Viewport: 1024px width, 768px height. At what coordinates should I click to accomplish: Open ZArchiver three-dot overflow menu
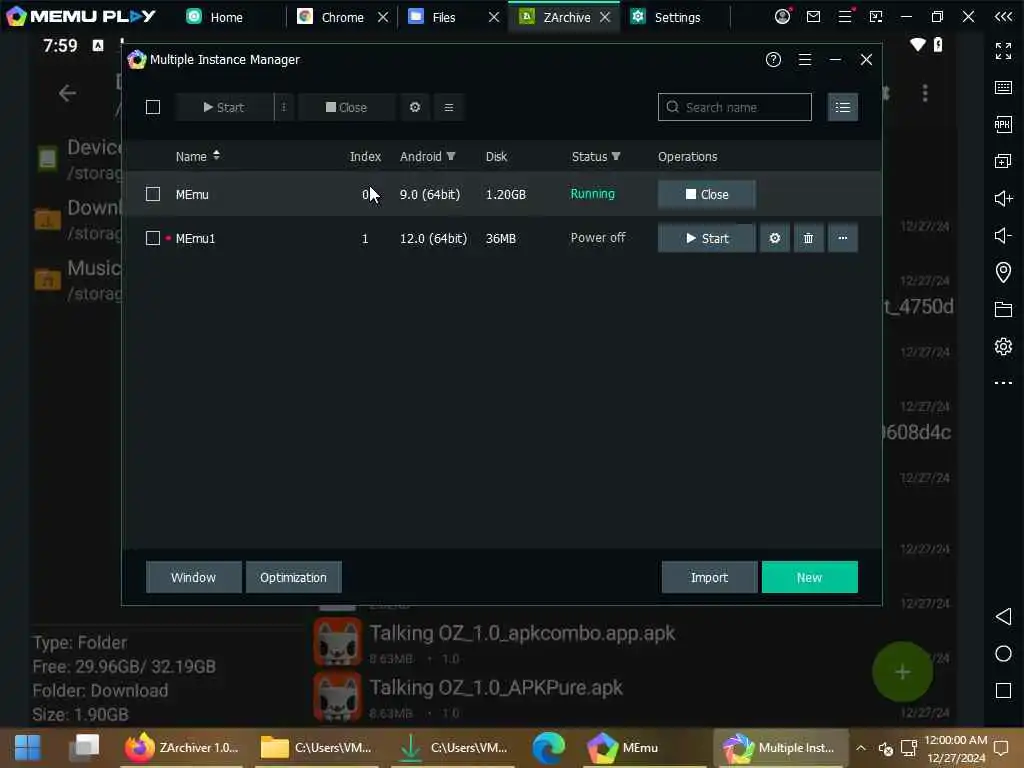tap(925, 93)
